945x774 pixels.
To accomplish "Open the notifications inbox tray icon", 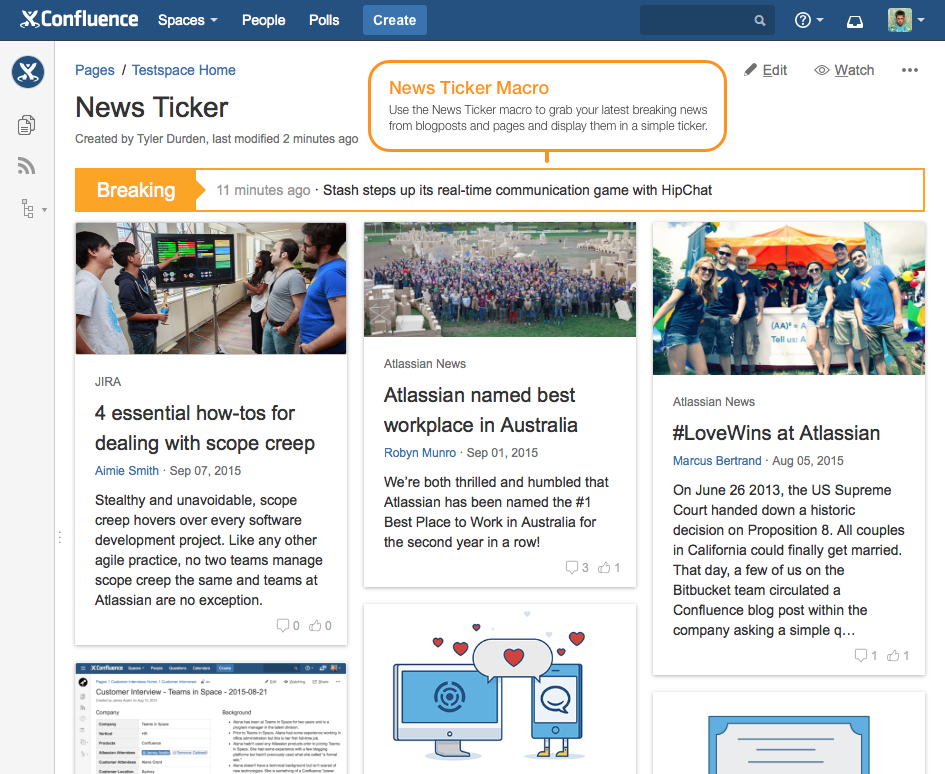I will [x=855, y=21].
